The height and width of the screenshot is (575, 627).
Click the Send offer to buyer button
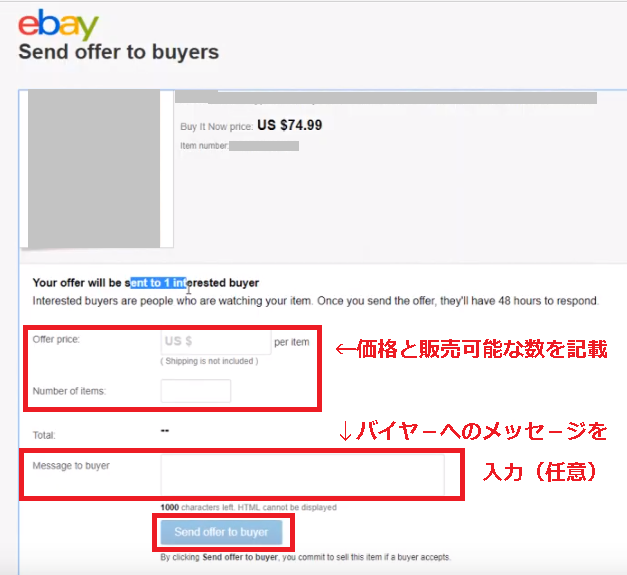[222, 532]
